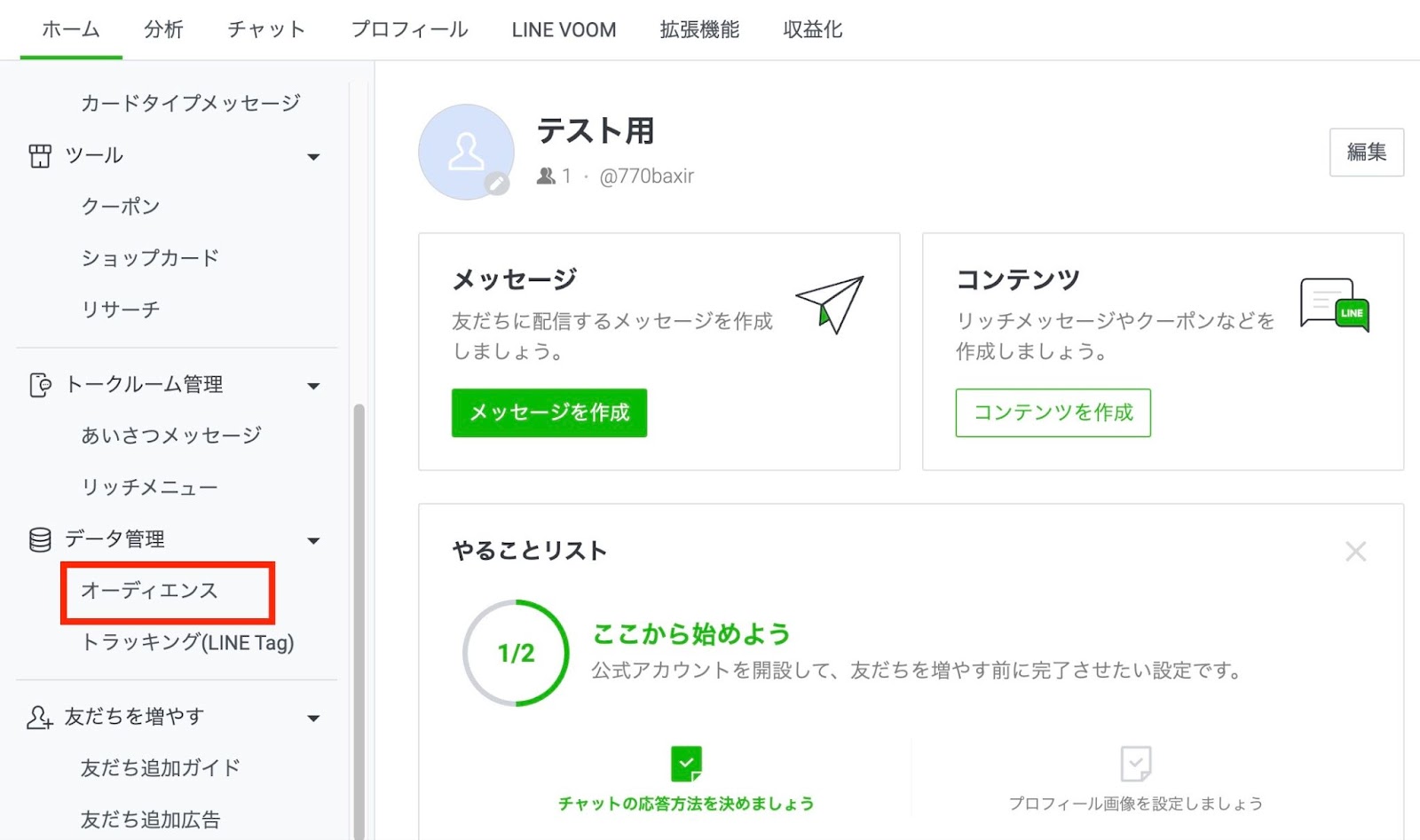Image resolution: width=1420 pixels, height=840 pixels.
Task: Click the gray profile image checklist icon
Action: (1136, 764)
